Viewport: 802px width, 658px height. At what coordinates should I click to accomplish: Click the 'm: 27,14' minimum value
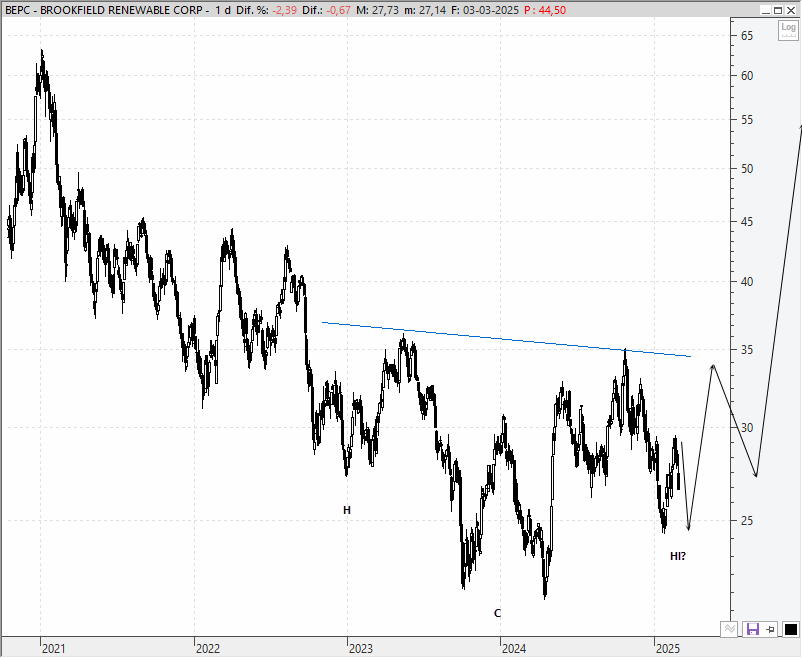(424, 10)
